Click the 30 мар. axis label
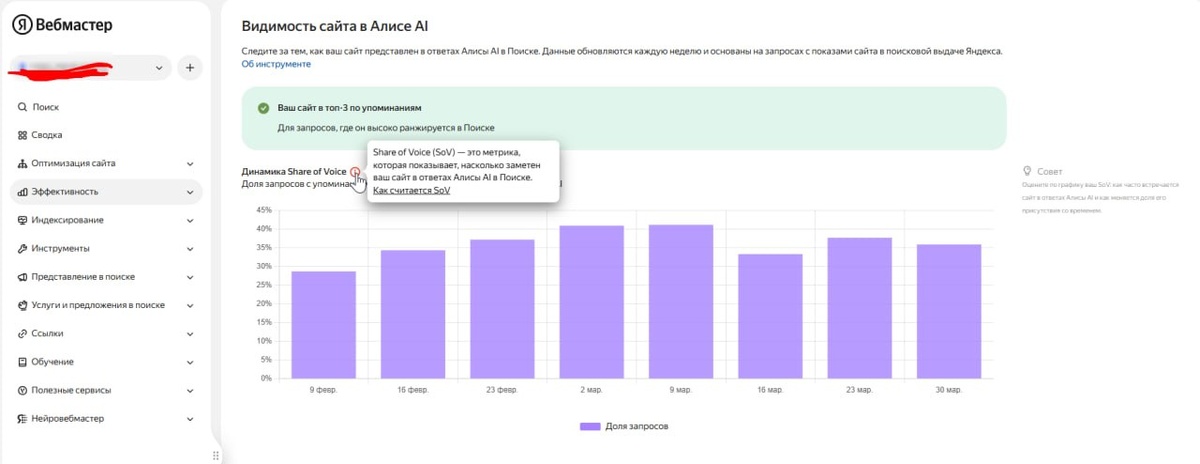This screenshot has height=464, width=1200. point(949,389)
